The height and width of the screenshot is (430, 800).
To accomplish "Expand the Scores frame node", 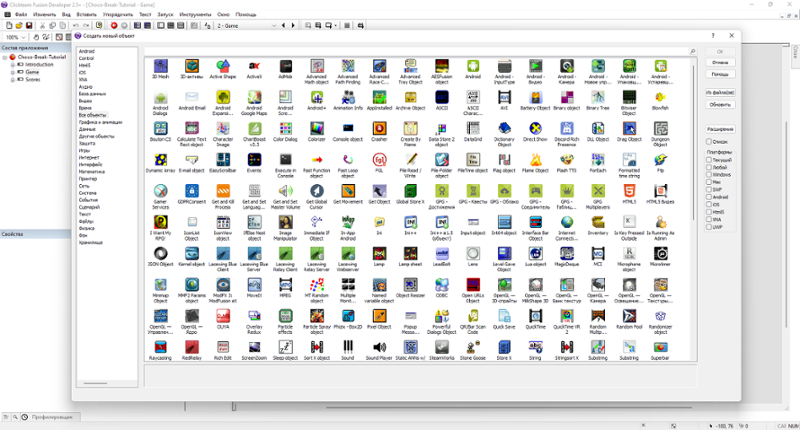I will (x=12, y=80).
